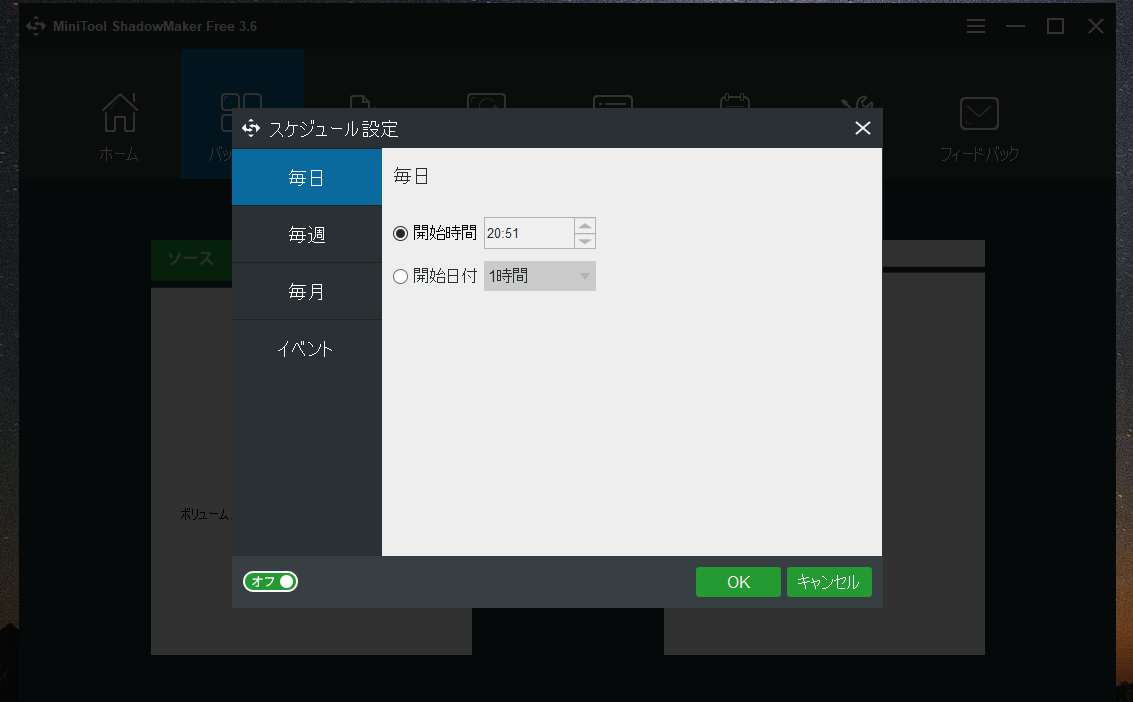Decrease the start time with down arrow
This screenshot has height=702, width=1133.
tap(585, 241)
